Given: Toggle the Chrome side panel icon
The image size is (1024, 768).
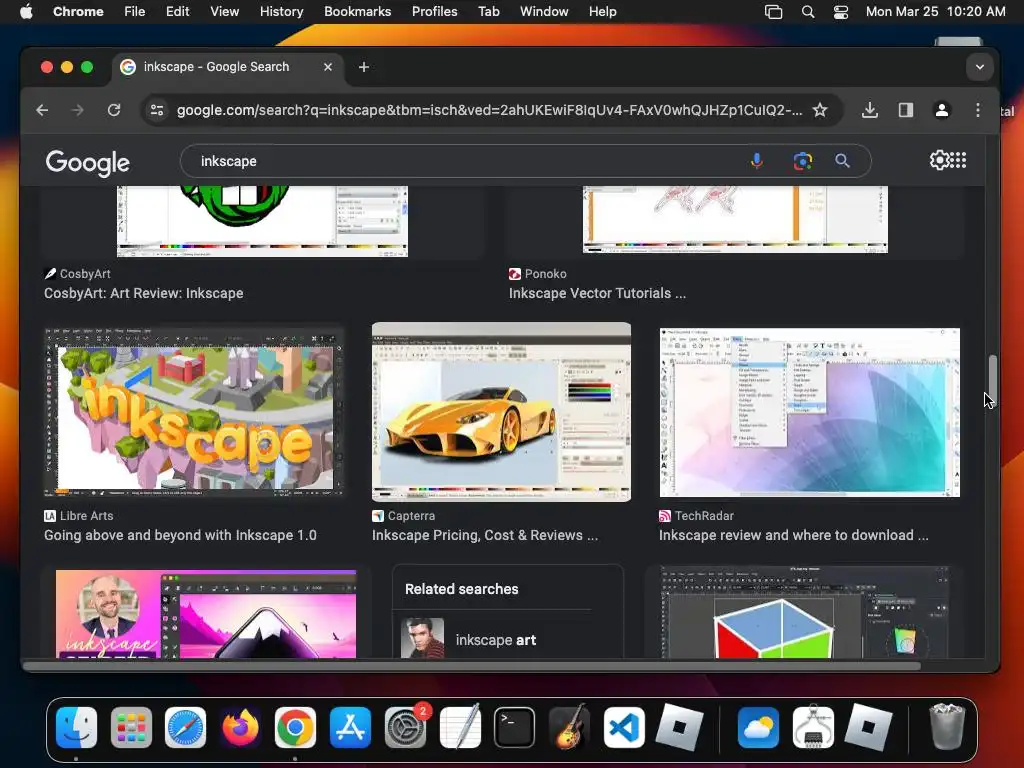Looking at the screenshot, I should [905, 110].
